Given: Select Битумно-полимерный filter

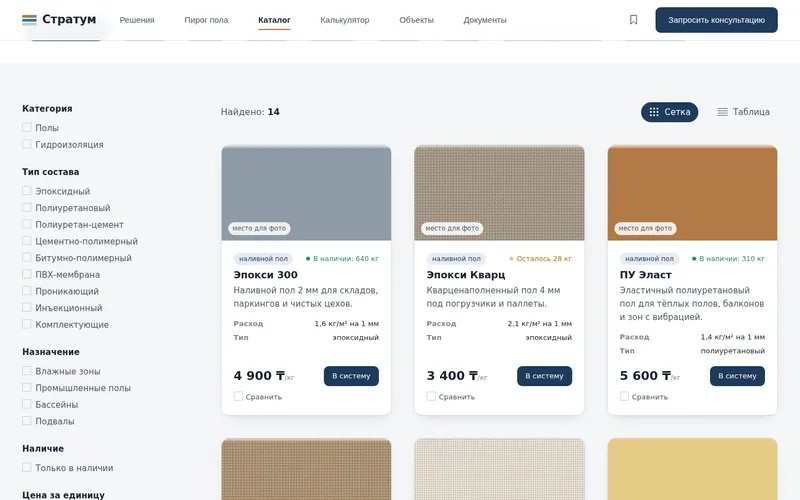Looking at the screenshot, I should point(27,257).
